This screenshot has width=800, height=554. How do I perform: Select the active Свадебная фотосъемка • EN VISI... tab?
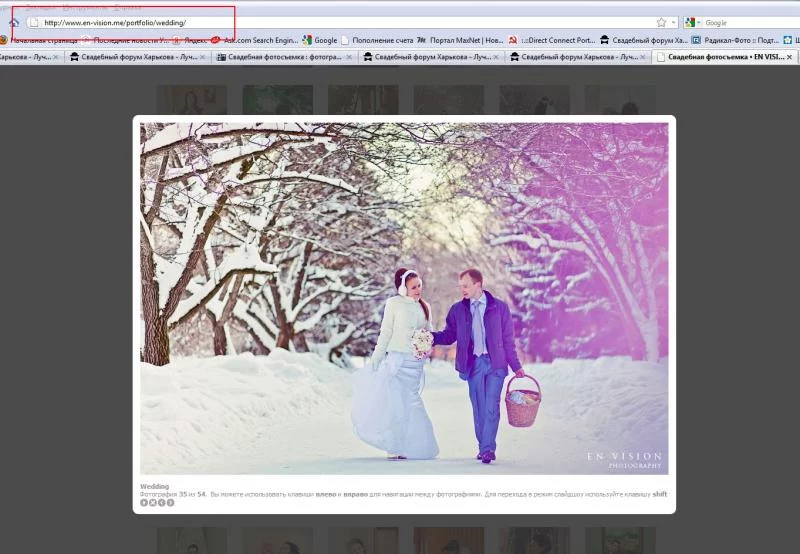click(x=724, y=57)
